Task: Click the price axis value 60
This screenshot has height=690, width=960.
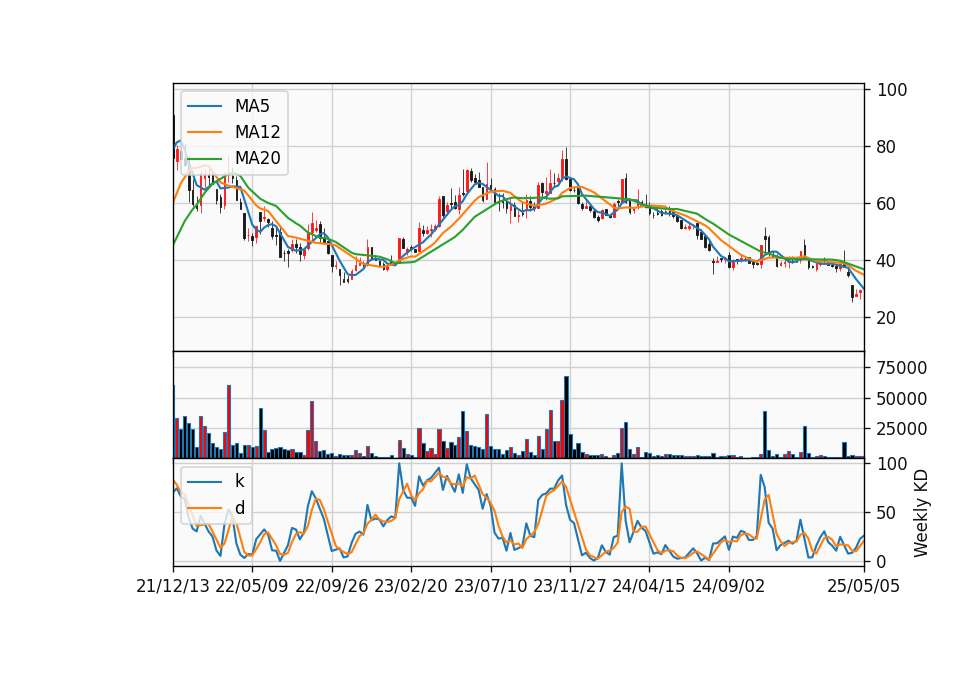Action: click(x=887, y=204)
